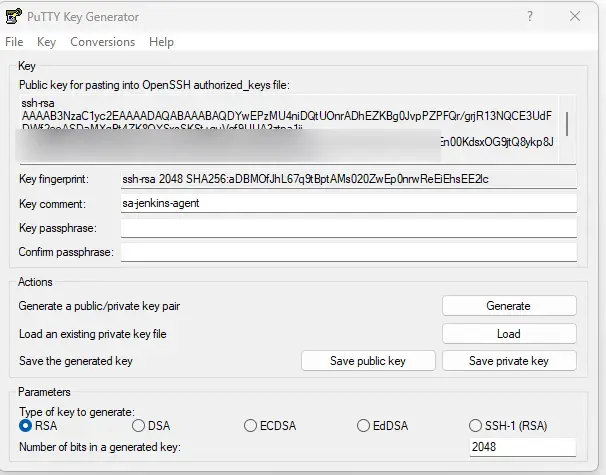The height and width of the screenshot is (475, 606).
Task: Click 'Save the generated key' text
Action: 76,361
